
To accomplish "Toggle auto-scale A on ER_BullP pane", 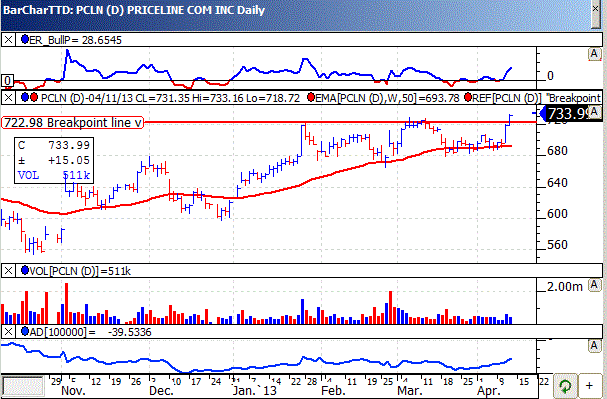I will 594,54.
